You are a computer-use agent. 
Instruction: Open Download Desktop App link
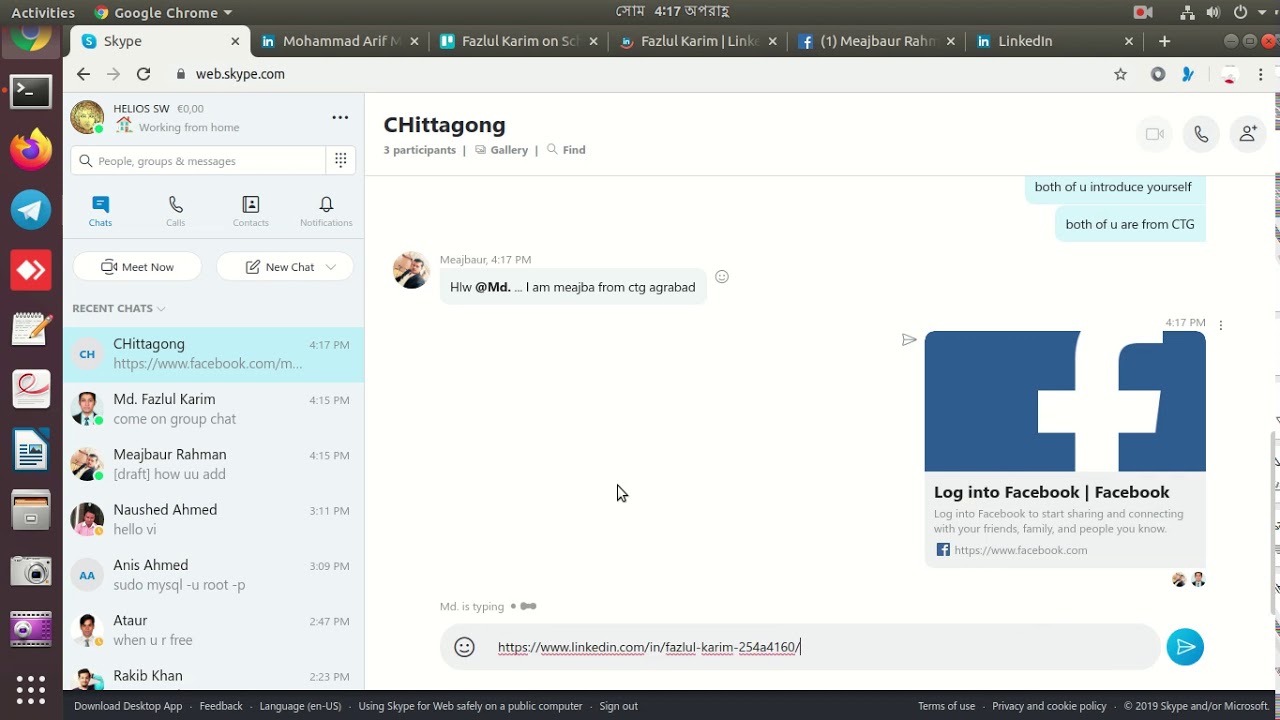click(128, 706)
